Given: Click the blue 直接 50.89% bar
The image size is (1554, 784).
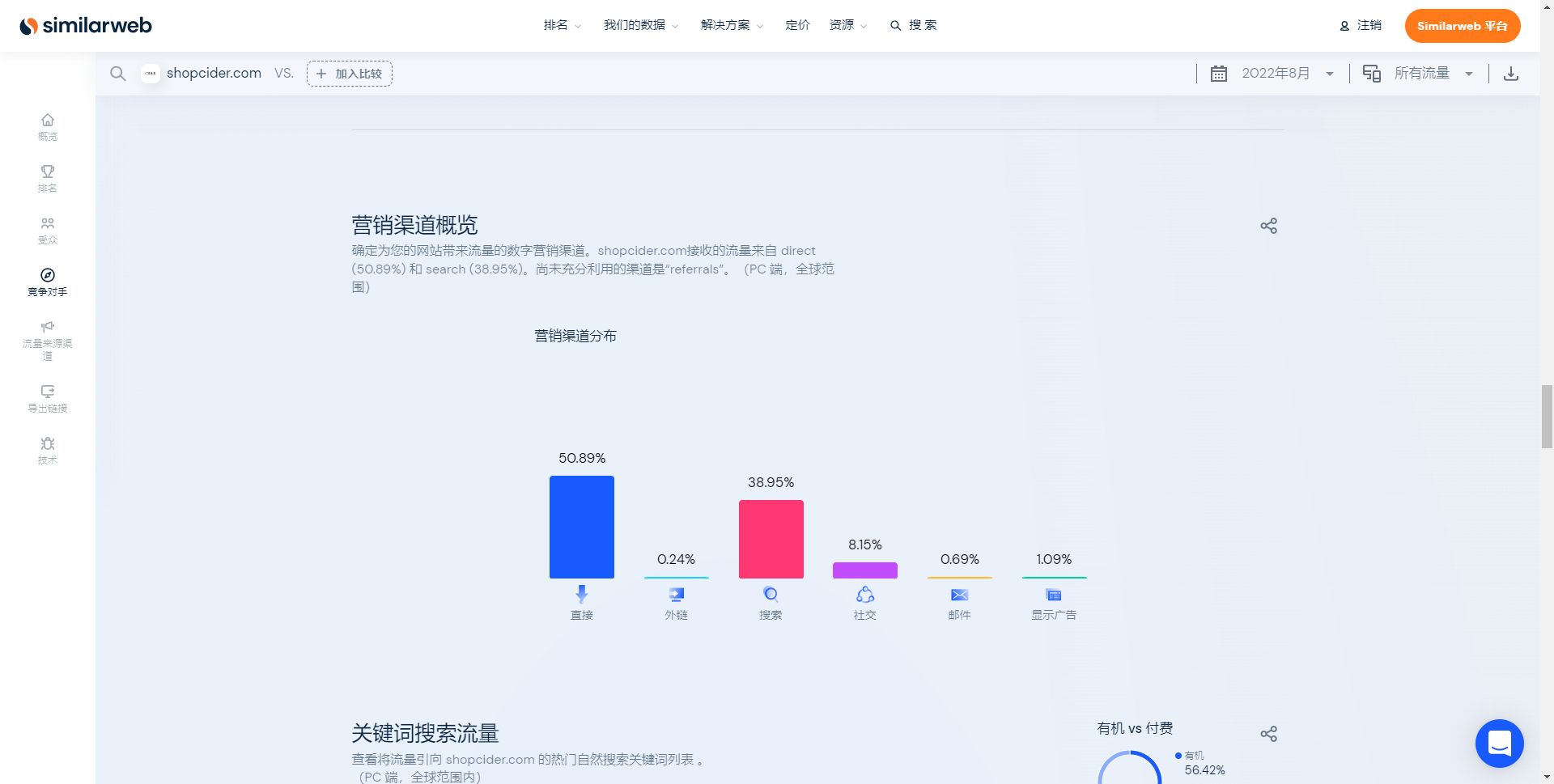Looking at the screenshot, I should 582,527.
